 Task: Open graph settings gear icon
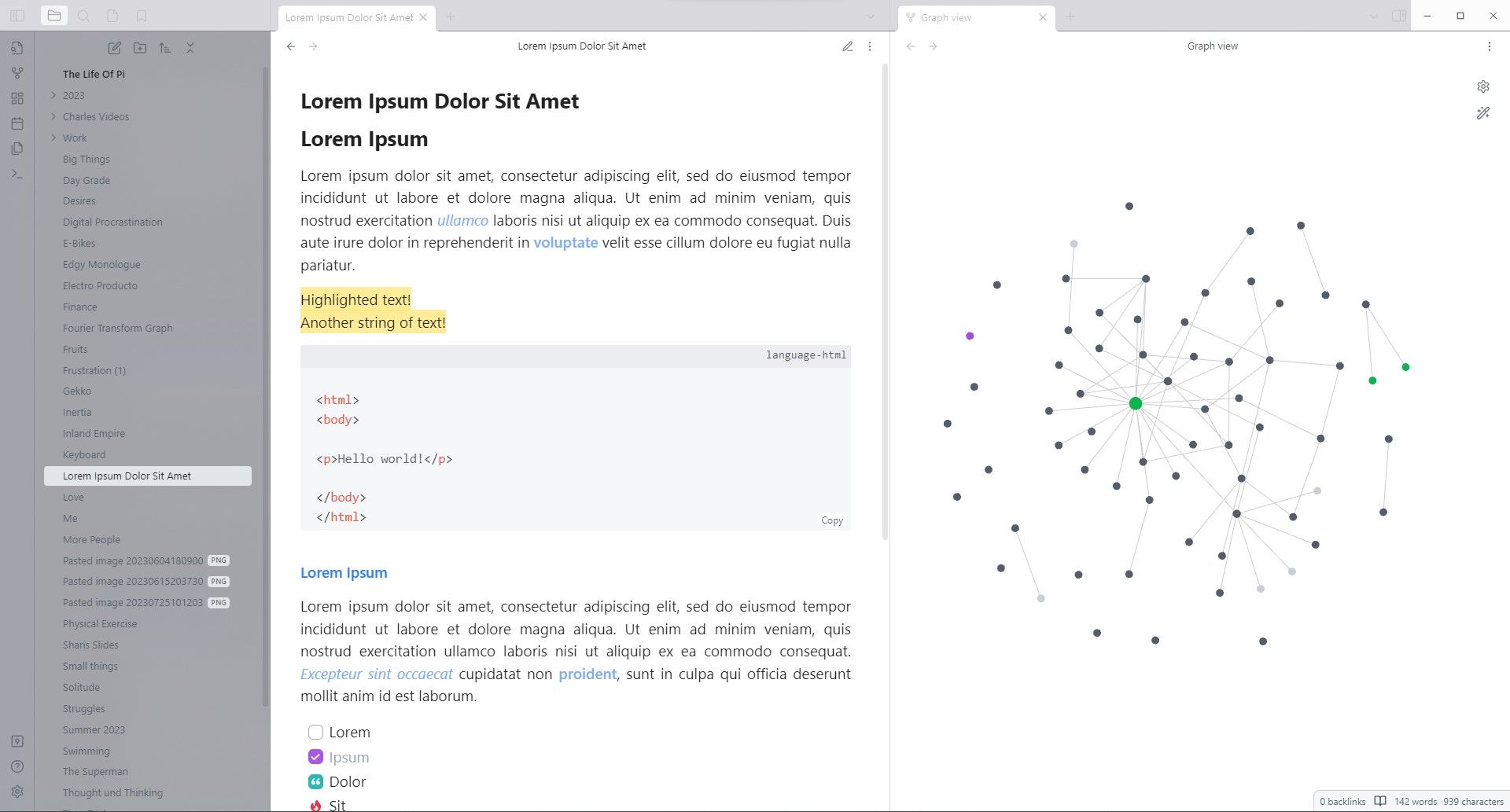point(1482,86)
